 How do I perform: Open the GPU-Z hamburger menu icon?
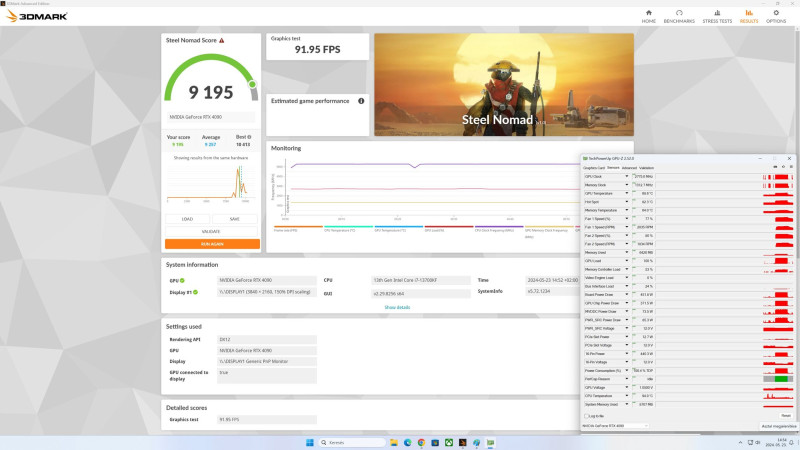791,167
